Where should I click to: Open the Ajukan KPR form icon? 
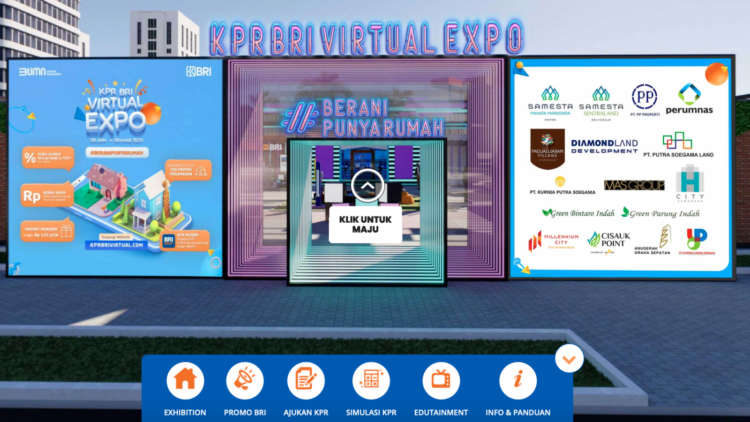pos(306,381)
